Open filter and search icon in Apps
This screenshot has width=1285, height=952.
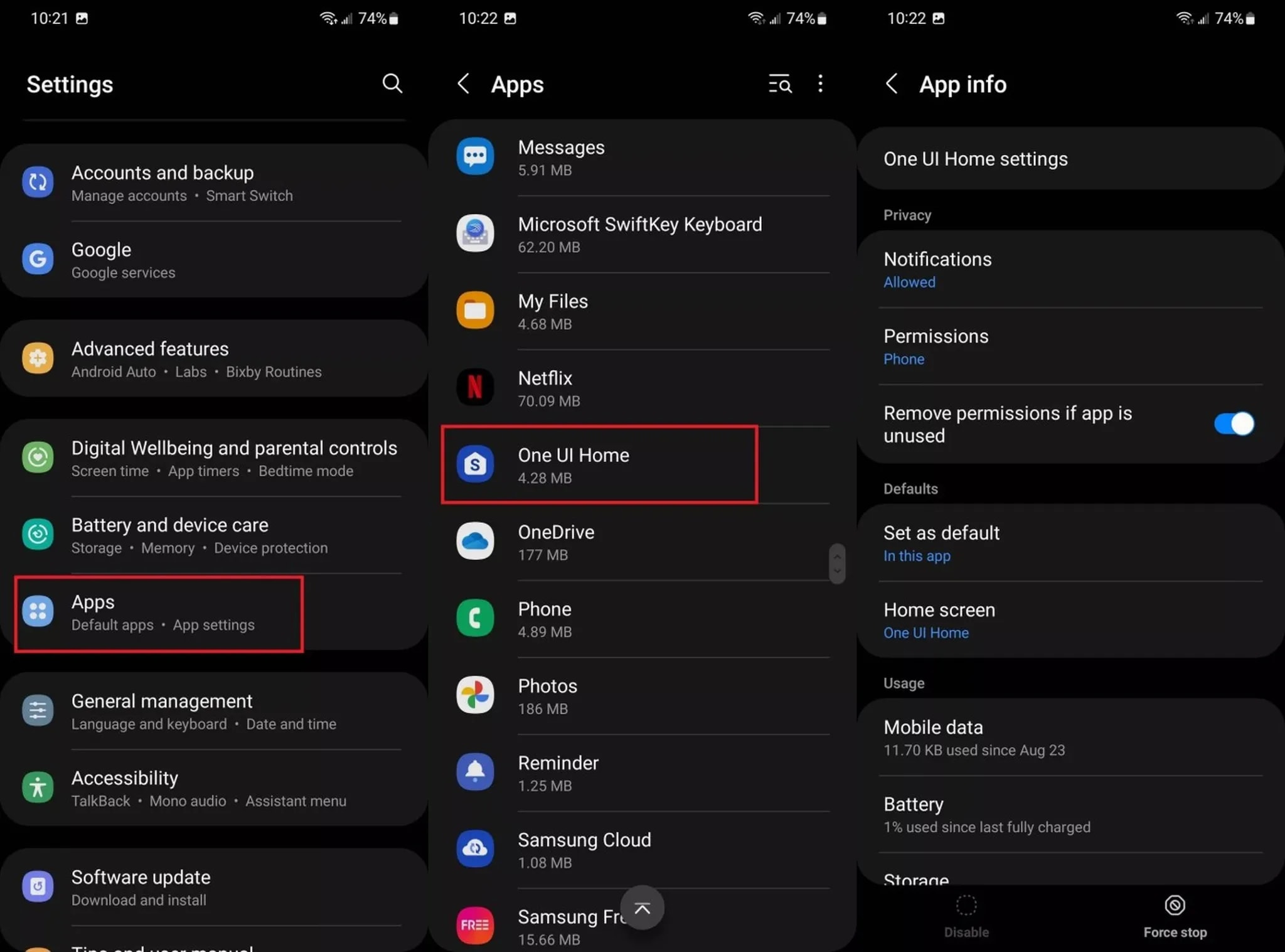point(780,83)
